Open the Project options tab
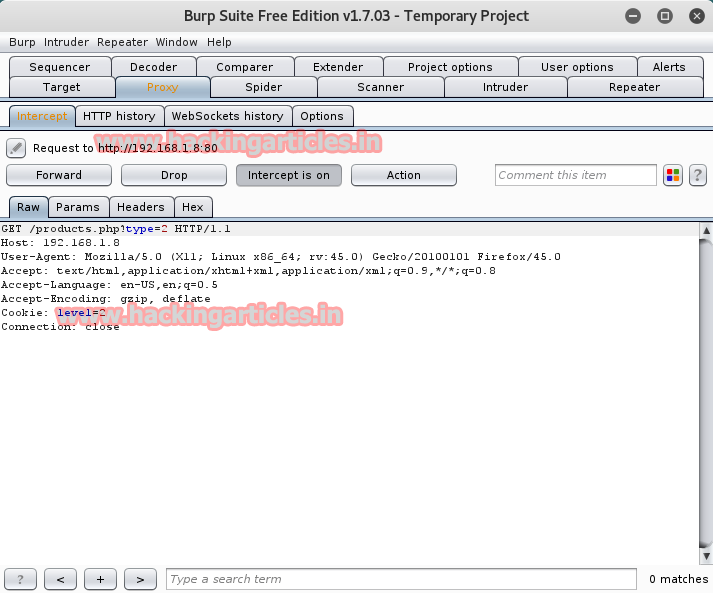 450,67
